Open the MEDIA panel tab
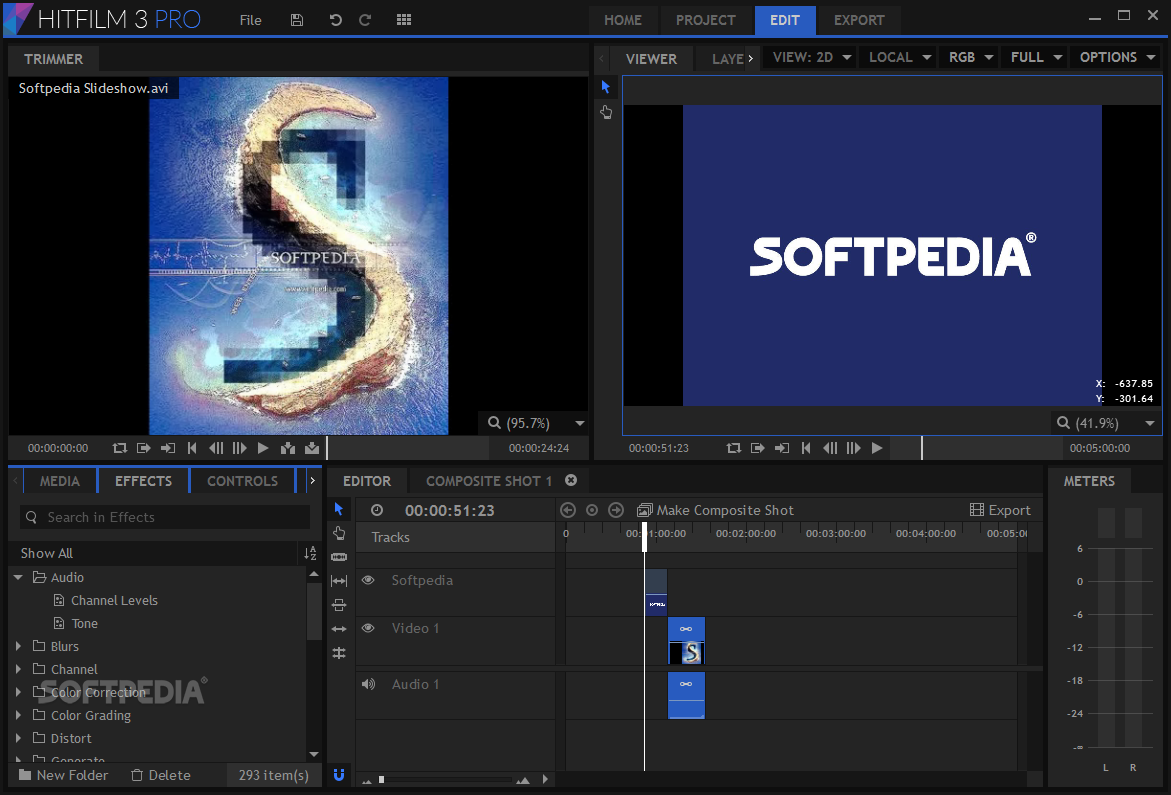This screenshot has height=795, width=1171. [x=60, y=481]
